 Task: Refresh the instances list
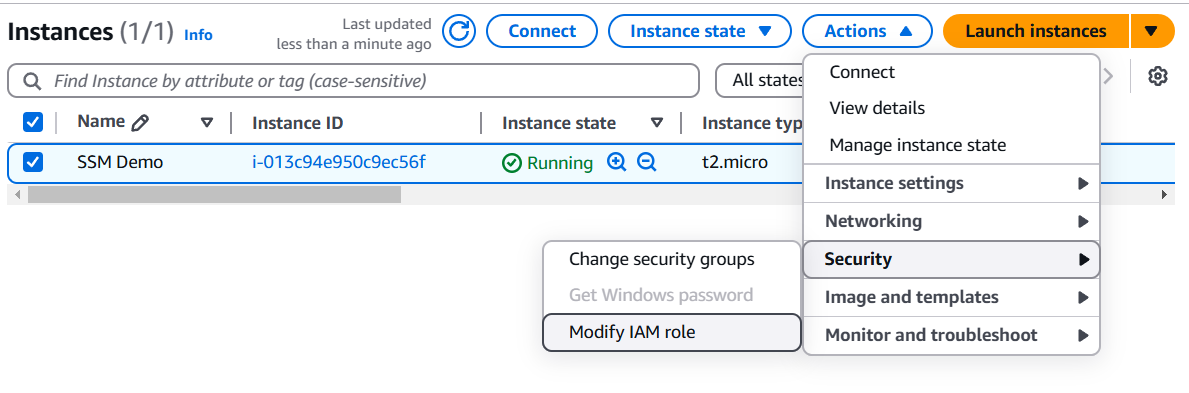tap(459, 31)
